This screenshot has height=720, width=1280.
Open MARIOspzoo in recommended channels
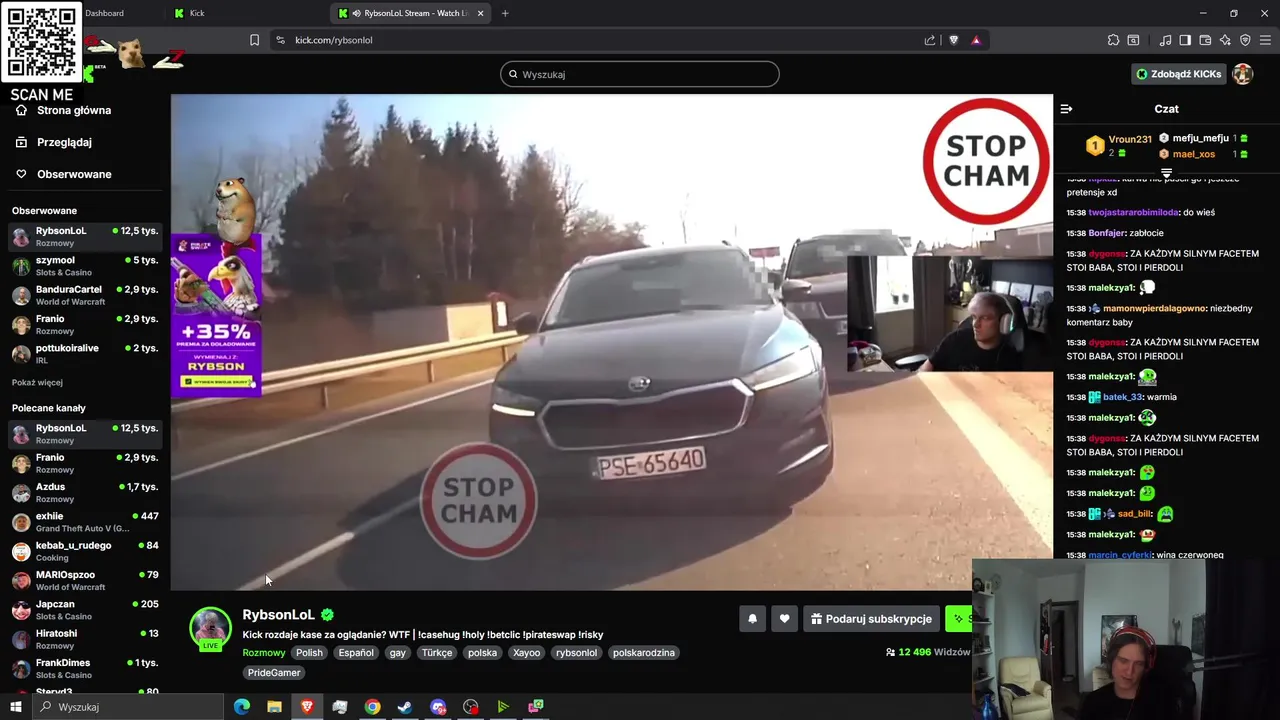coord(85,581)
